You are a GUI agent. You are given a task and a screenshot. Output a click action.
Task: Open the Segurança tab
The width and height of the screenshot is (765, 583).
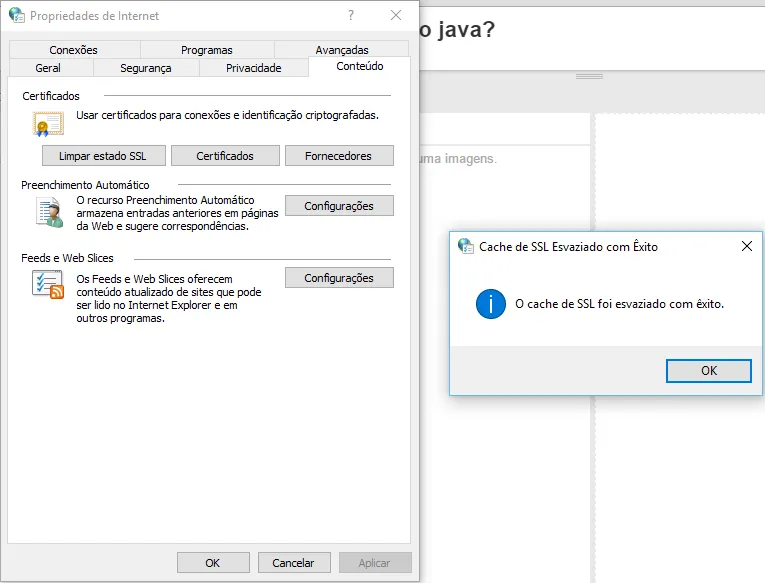tap(146, 68)
